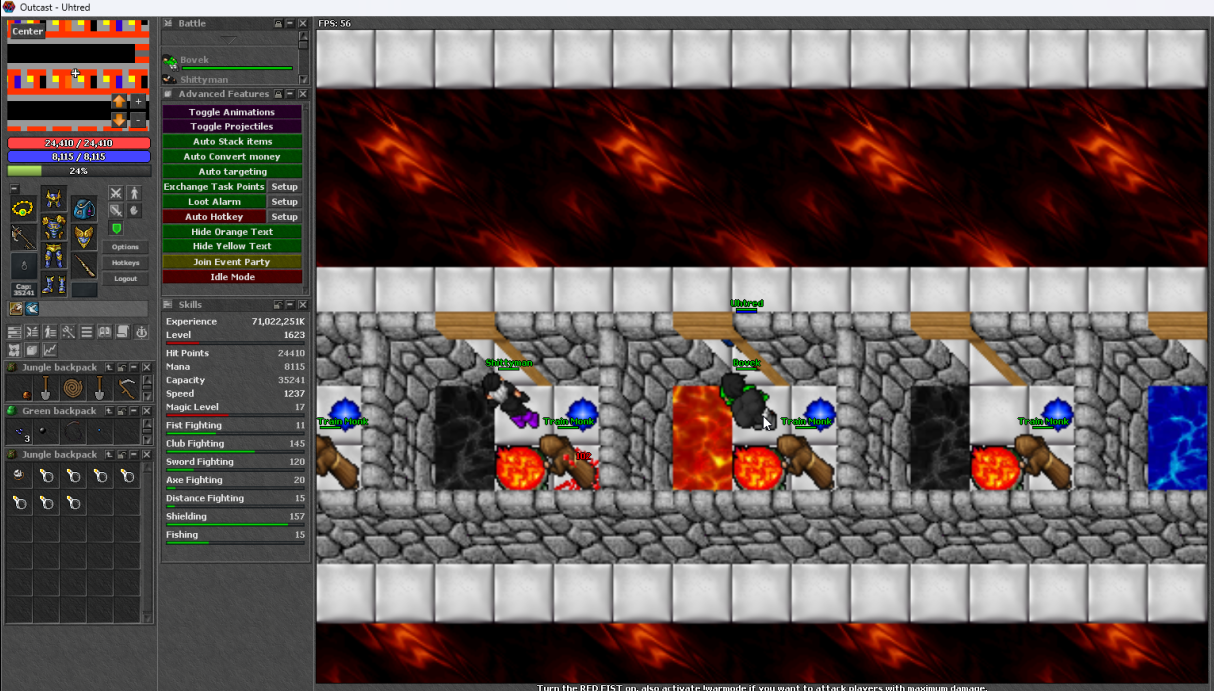This screenshot has width=1214, height=691.
Task: Click Hide Yellow Text
Action: click(232, 246)
